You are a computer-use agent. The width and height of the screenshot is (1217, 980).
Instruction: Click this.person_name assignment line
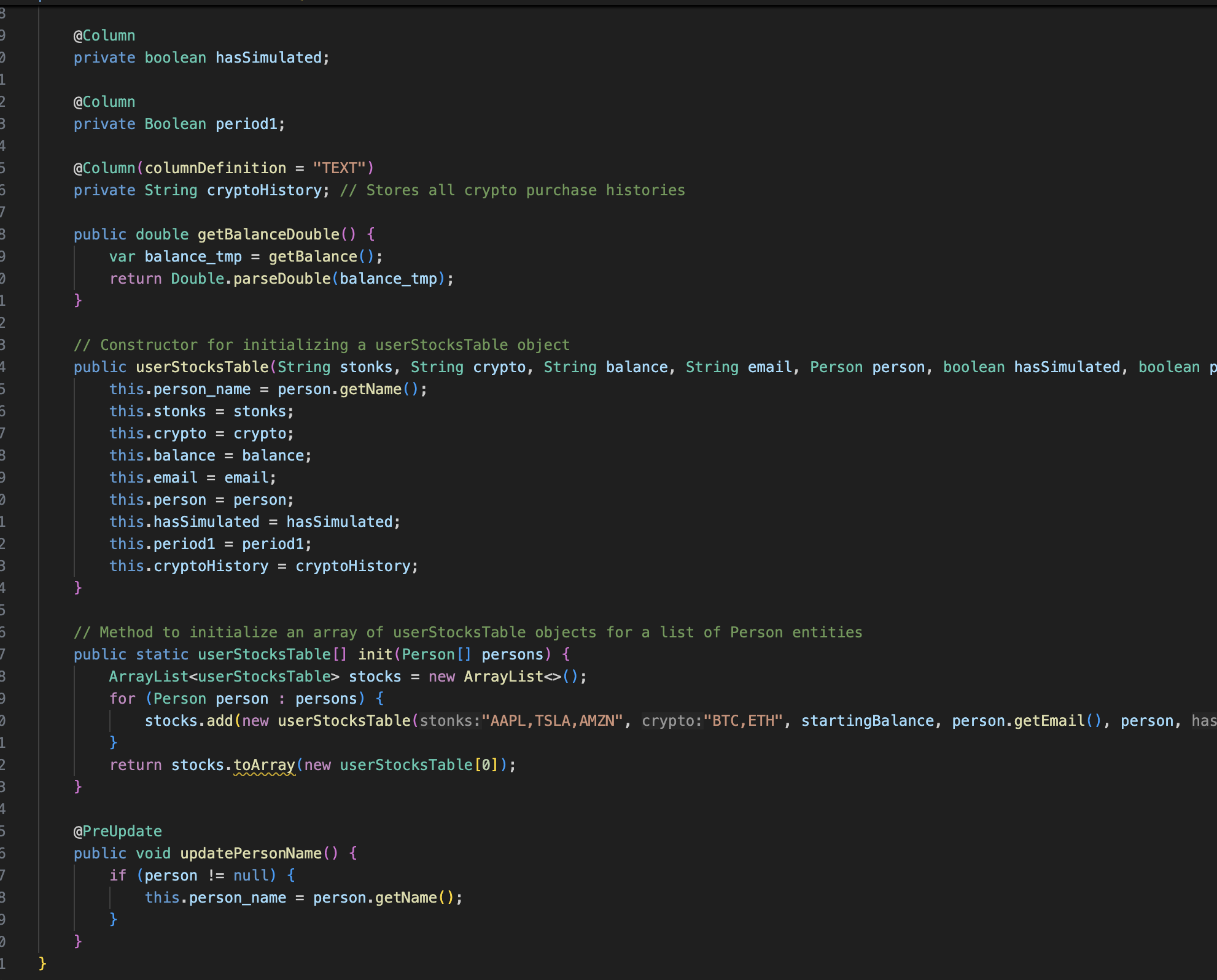point(268,389)
